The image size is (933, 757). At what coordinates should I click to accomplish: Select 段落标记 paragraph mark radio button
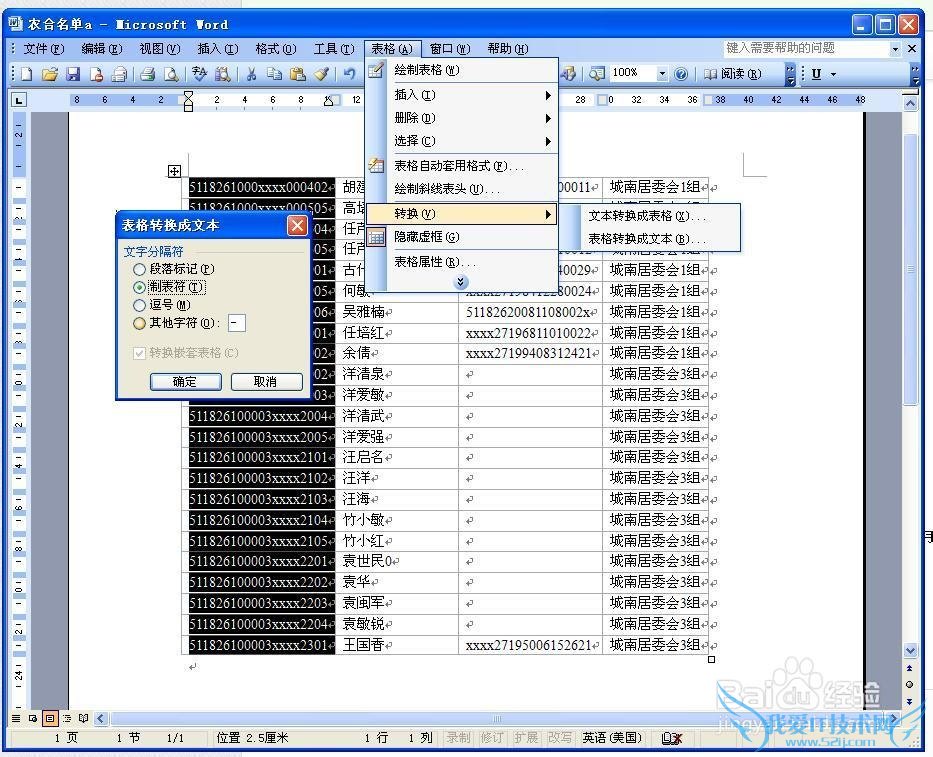pos(139,270)
